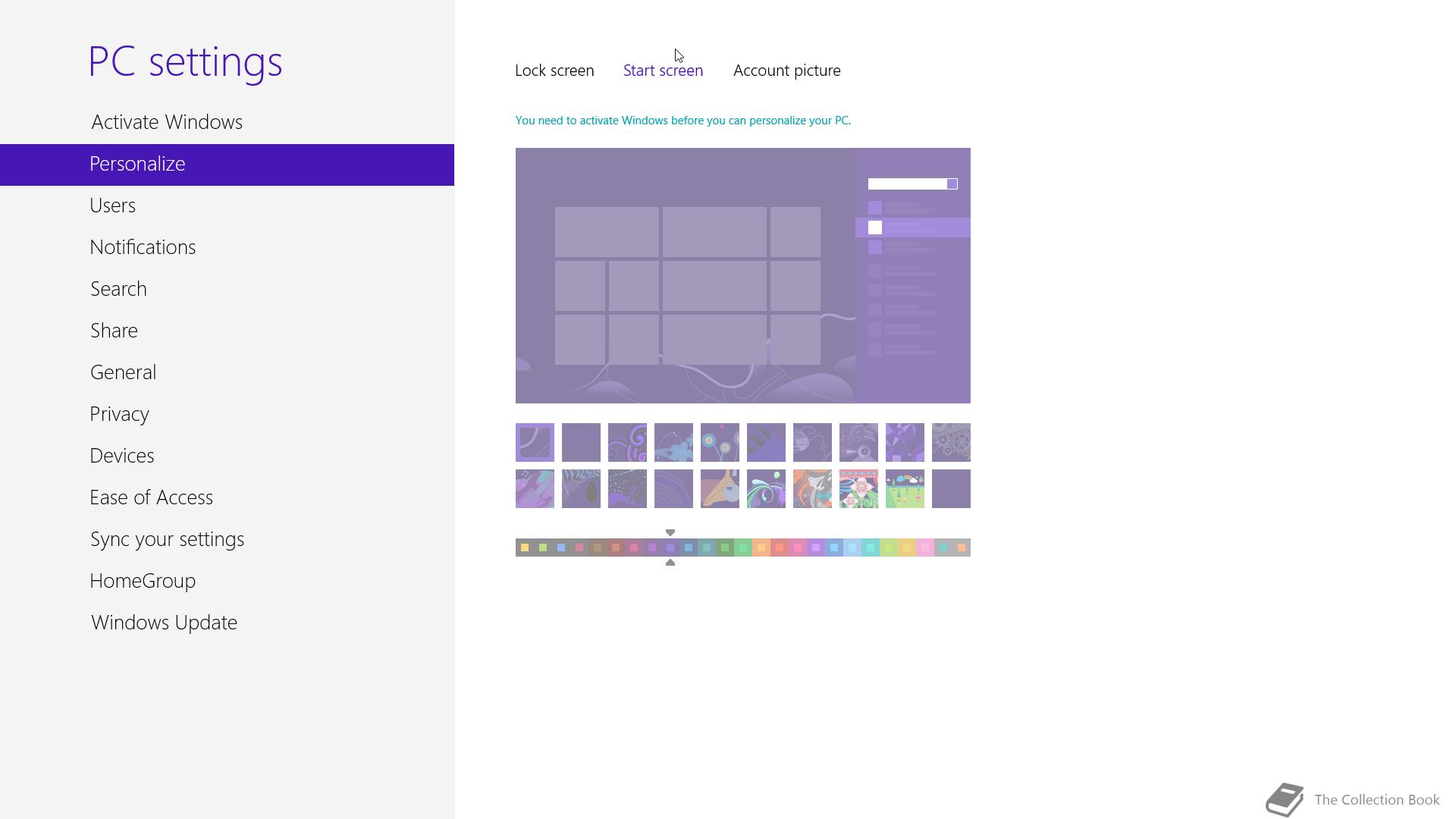Click the bottom triangle marker on color slider

(x=670, y=563)
